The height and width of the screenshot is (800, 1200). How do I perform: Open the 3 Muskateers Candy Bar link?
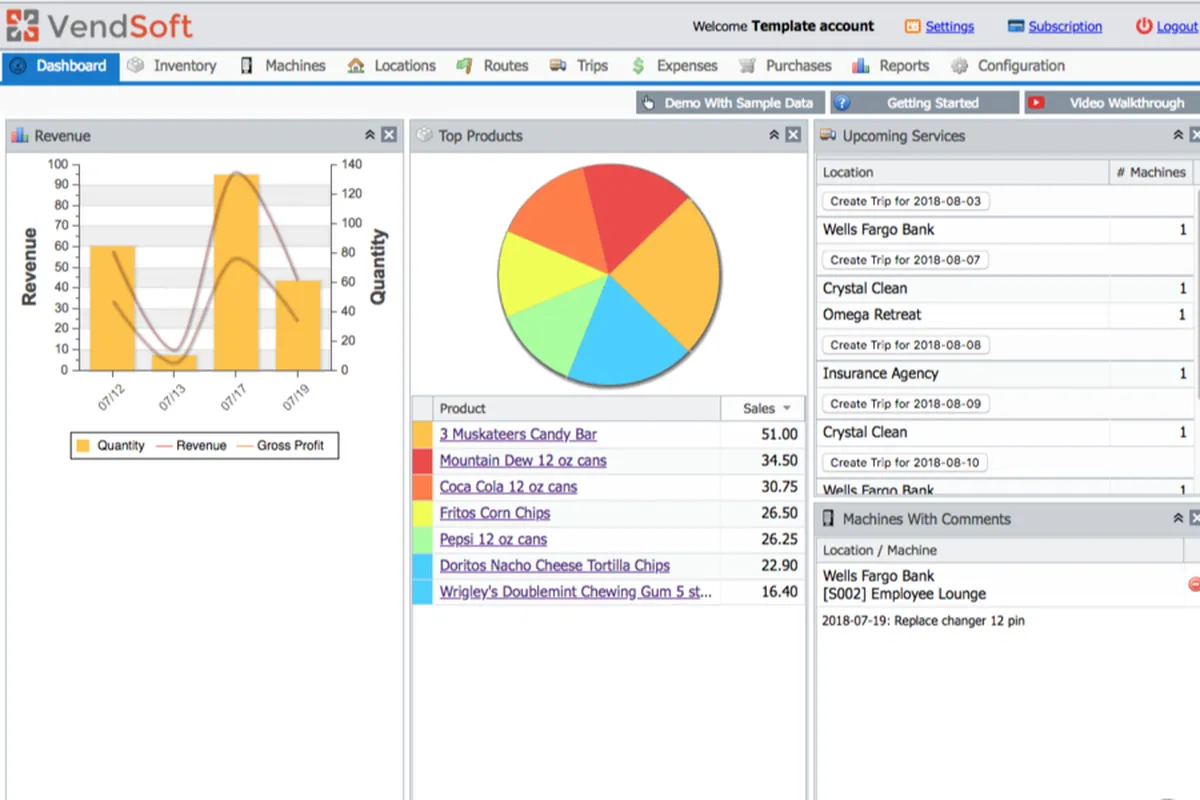pyautogui.click(x=518, y=434)
